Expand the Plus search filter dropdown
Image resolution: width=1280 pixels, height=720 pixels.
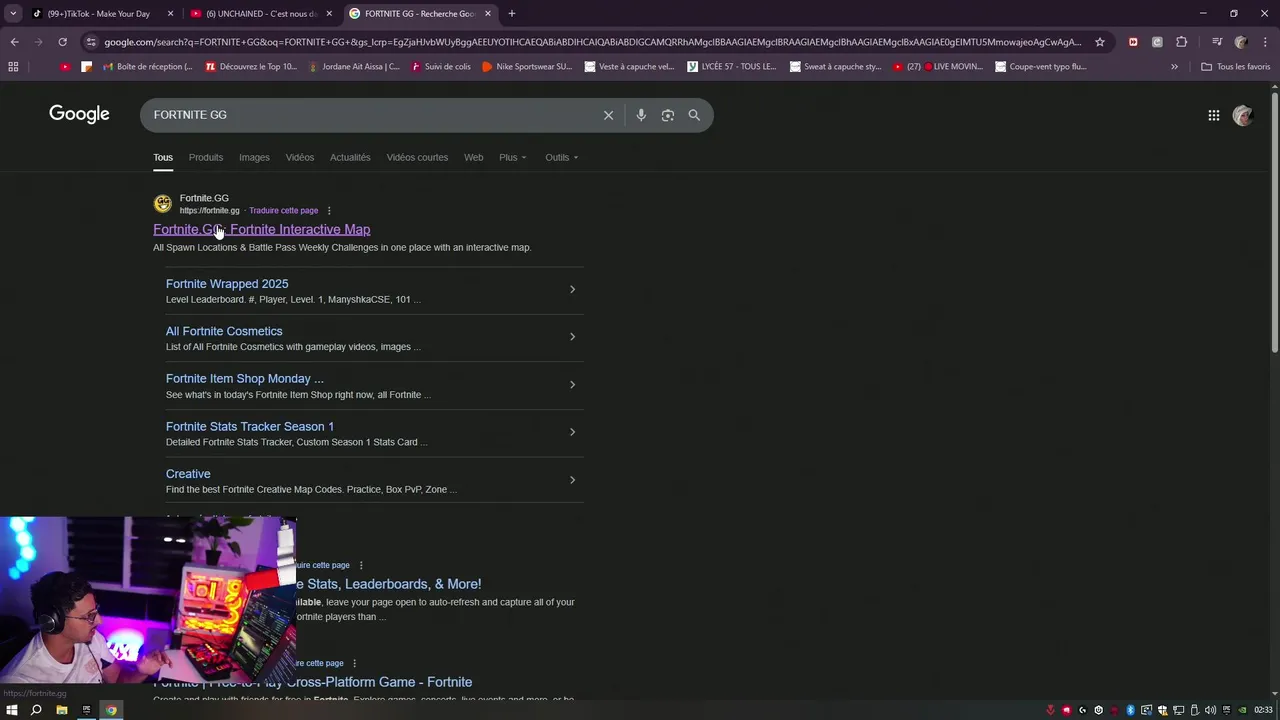pos(512,157)
